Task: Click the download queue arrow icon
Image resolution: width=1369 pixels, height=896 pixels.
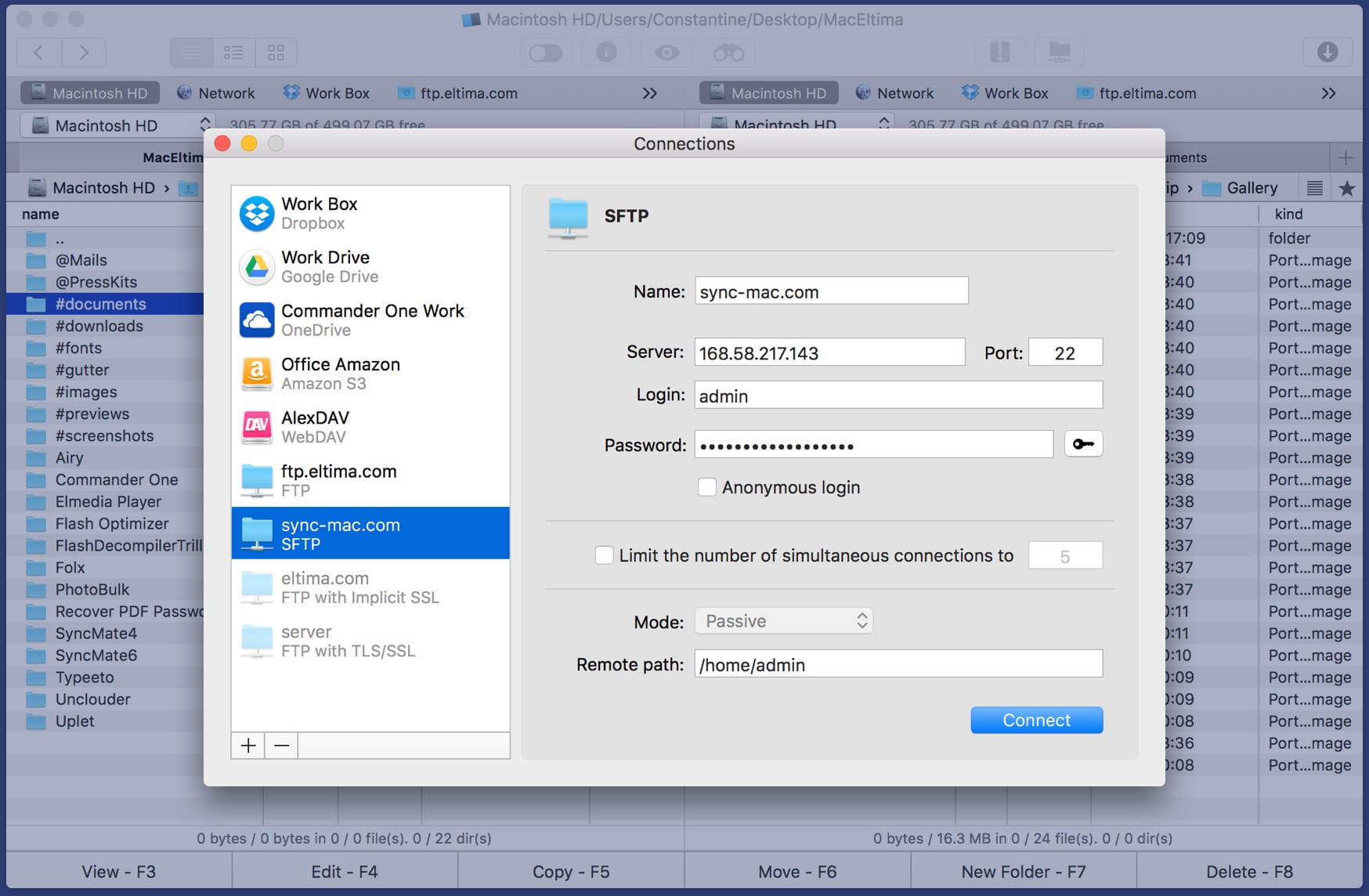Action: [1327, 52]
